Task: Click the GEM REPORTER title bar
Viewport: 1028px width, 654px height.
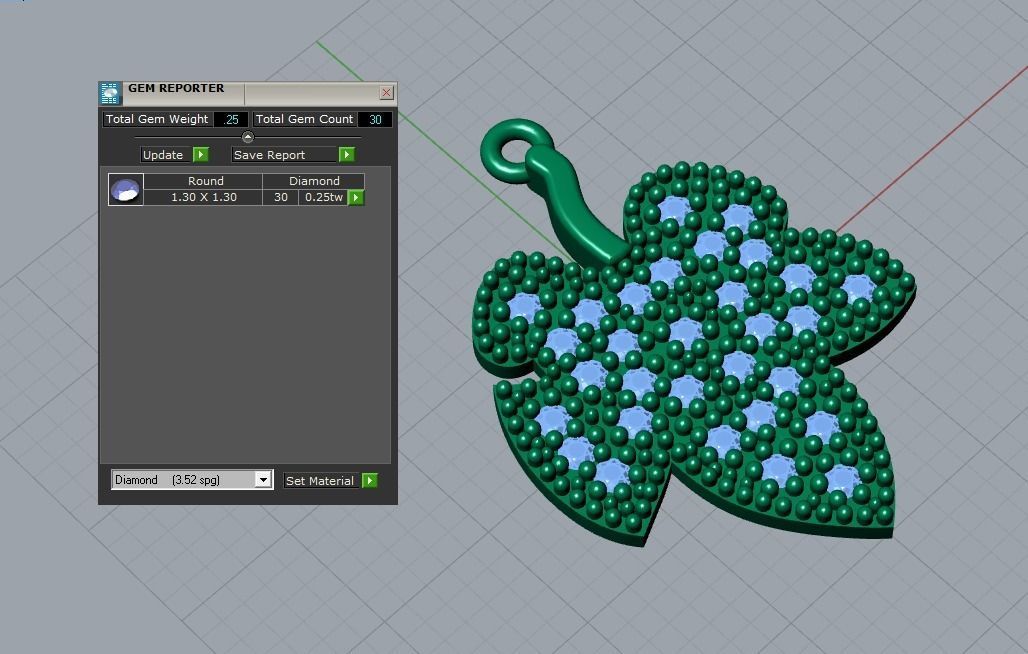Action: [x=248, y=92]
